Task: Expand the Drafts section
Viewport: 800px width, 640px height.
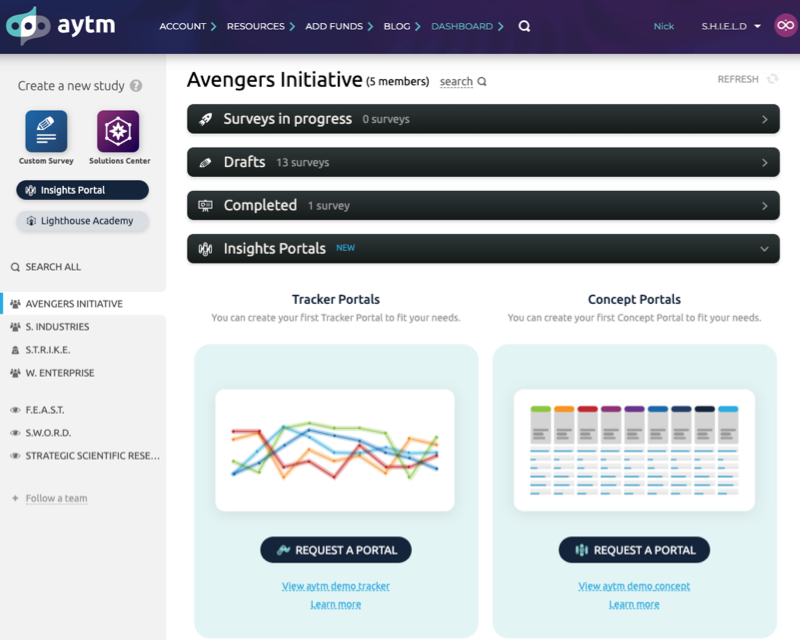Action: click(483, 162)
